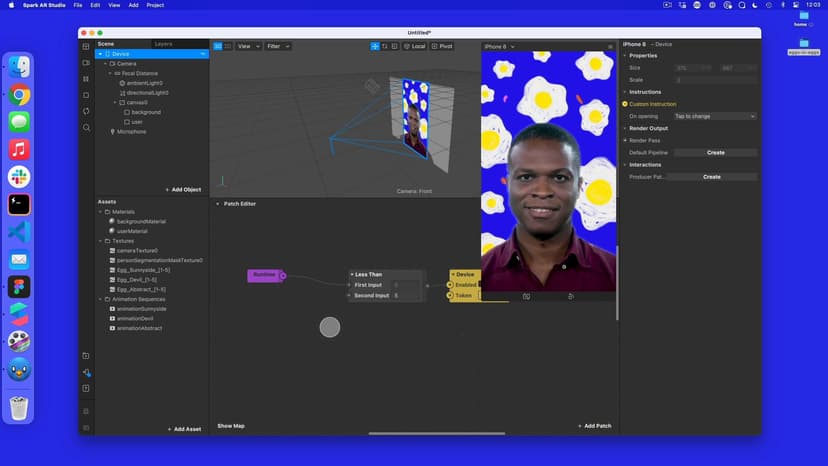Toggle Local coordinate mode
Image resolution: width=828 pixels, height=466 pixels.
(415, 46)
